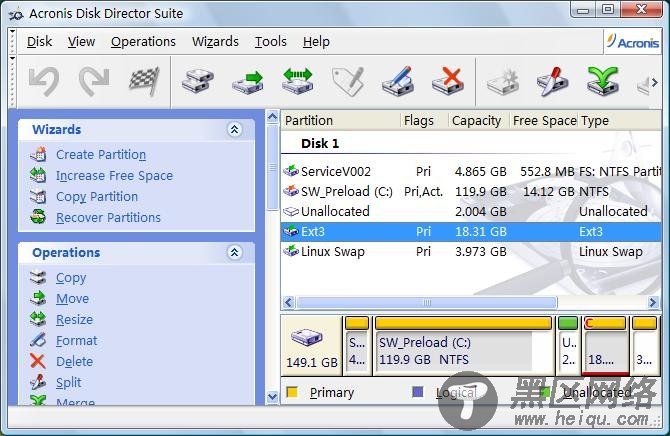
Task: Choose the Delete operation link
Action: pyautogui.click(x=74, y=361)
